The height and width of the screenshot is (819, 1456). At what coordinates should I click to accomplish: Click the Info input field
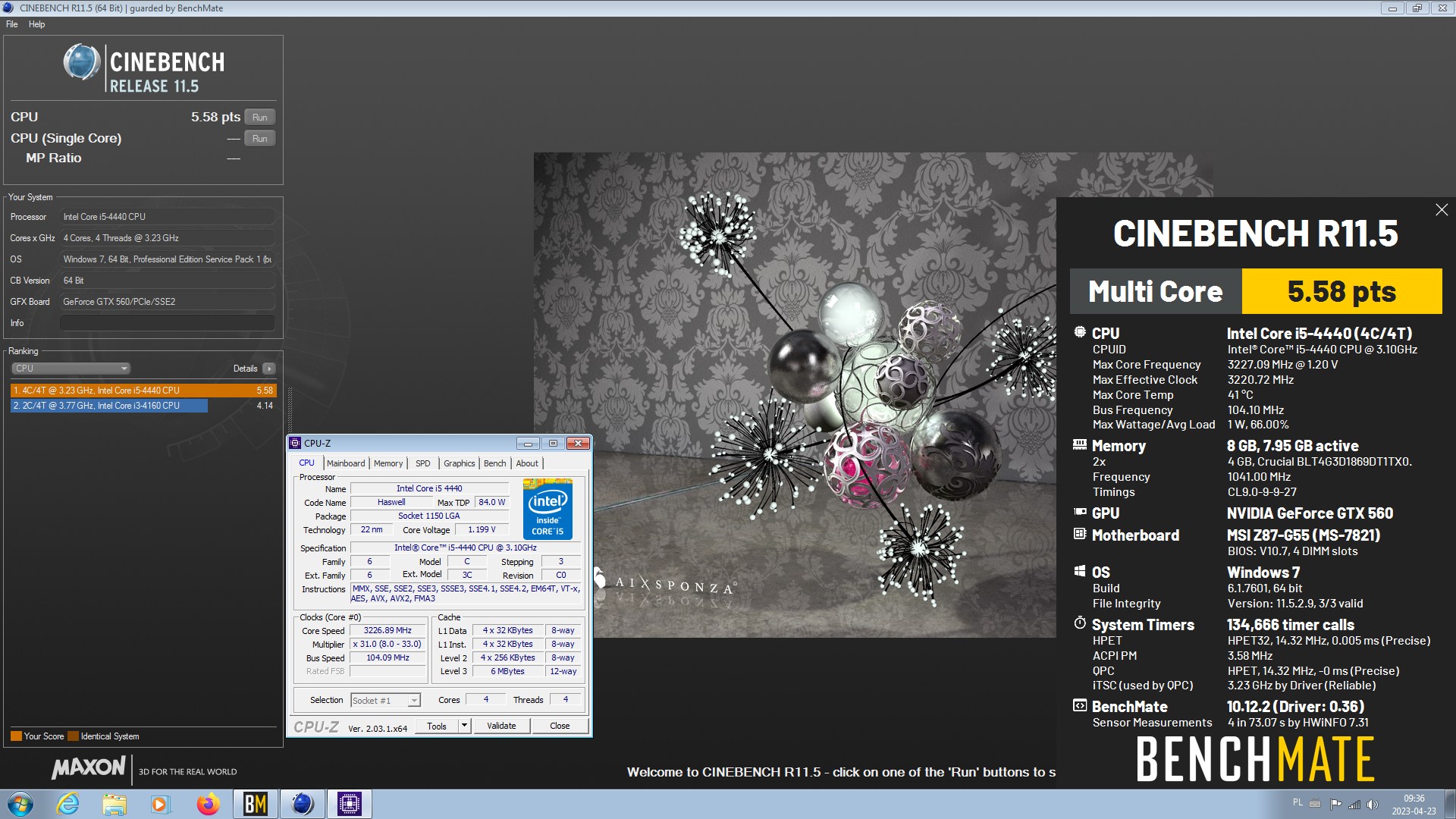coord(167,323)
